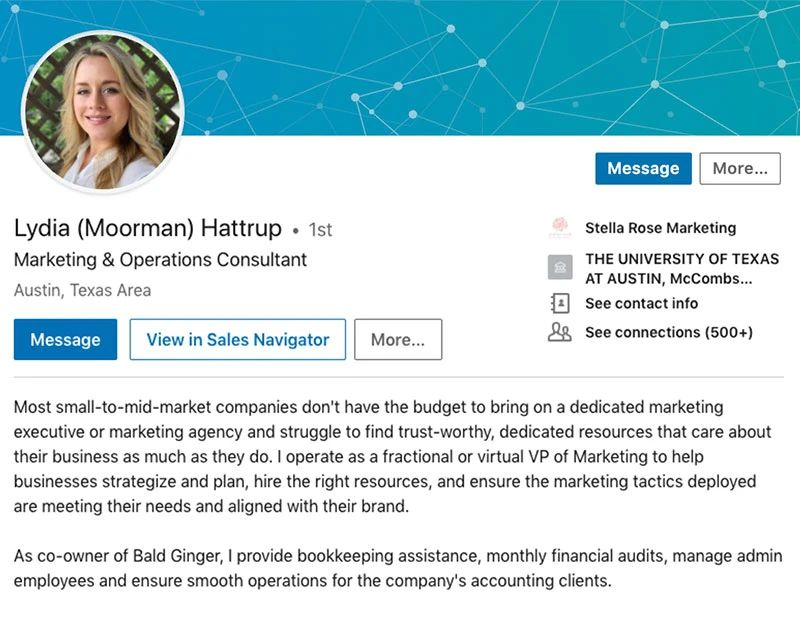Click the connections people icon
Viewport: 800px width, 617px height.
pos(557,331)
